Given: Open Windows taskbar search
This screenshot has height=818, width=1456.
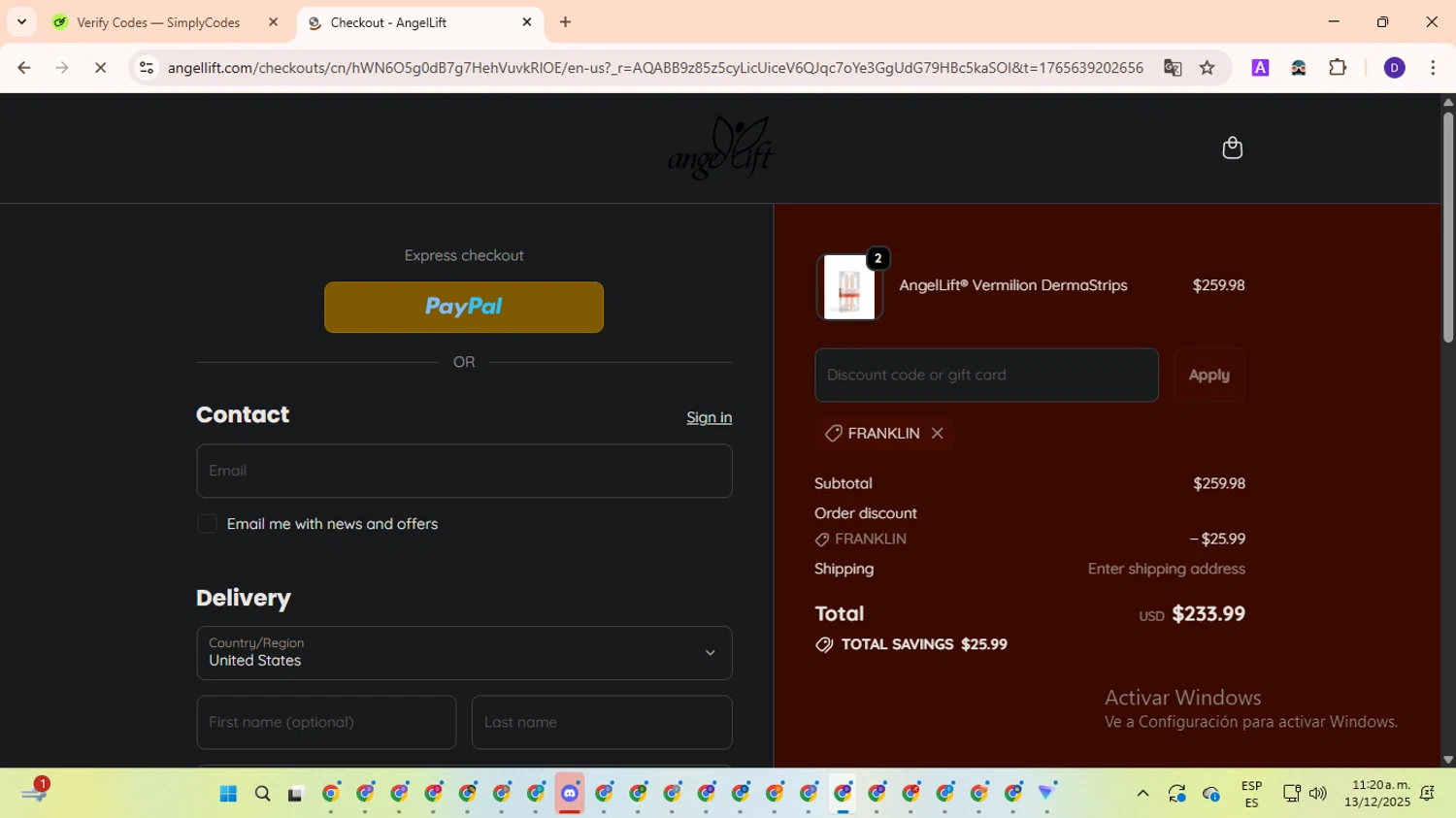Looking at the screenshot, I should point(262,794).
